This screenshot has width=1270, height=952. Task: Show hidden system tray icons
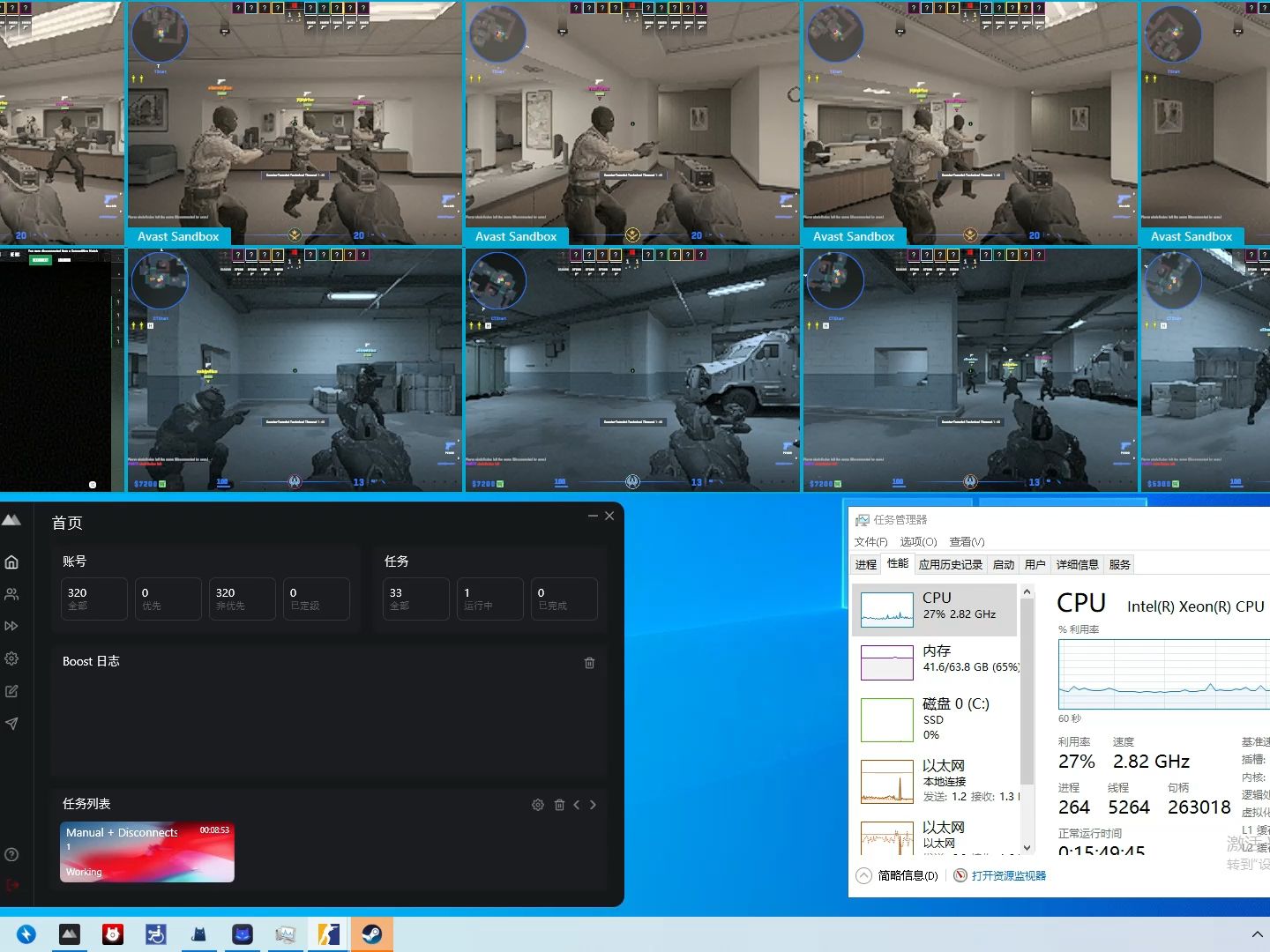(x=1257, y=934)
